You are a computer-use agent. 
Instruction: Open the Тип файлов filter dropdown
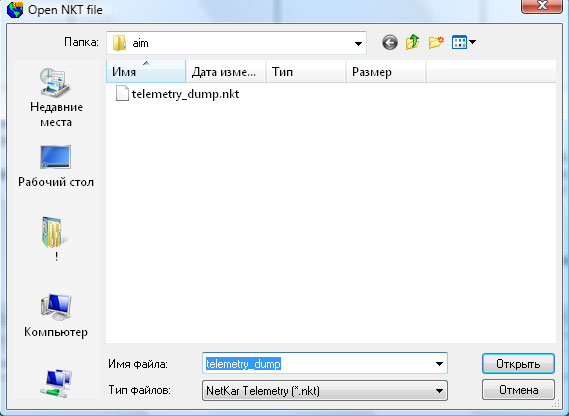point(439,391)
